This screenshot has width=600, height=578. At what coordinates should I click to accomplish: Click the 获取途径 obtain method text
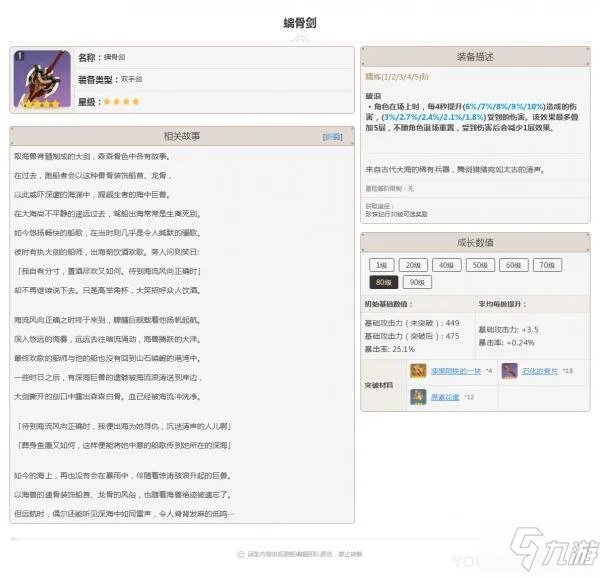click(396, 210)
